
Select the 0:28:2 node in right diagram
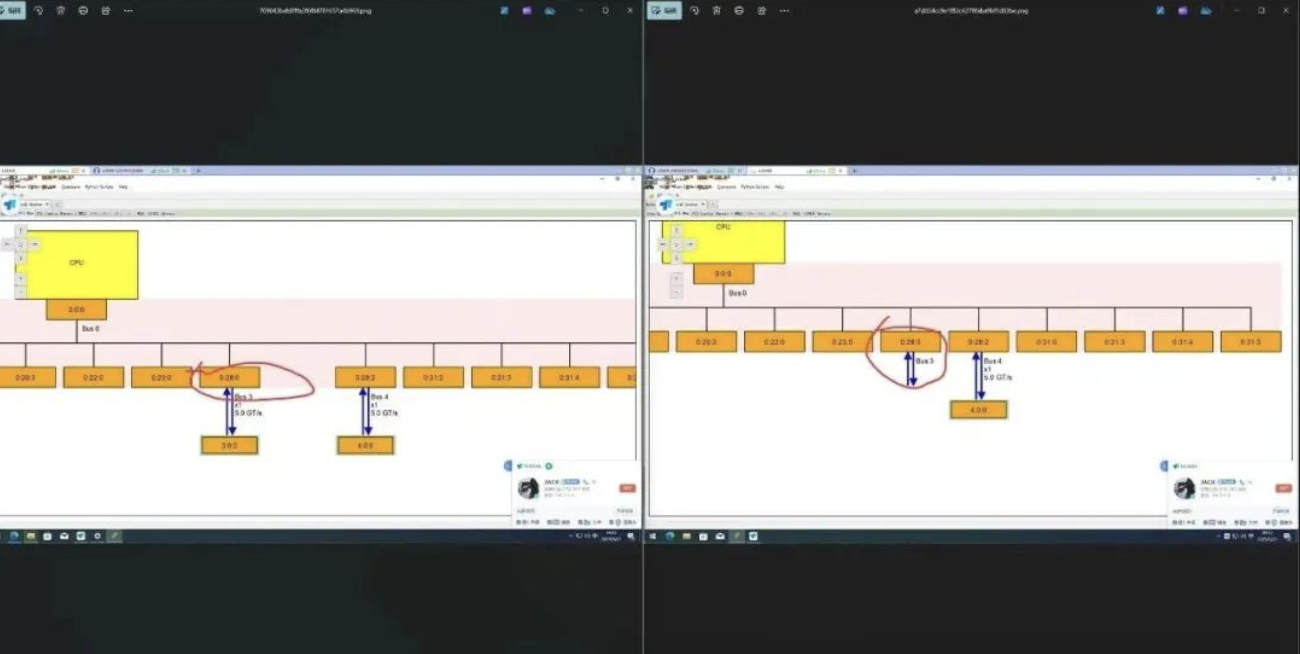[x=978, y=342]
